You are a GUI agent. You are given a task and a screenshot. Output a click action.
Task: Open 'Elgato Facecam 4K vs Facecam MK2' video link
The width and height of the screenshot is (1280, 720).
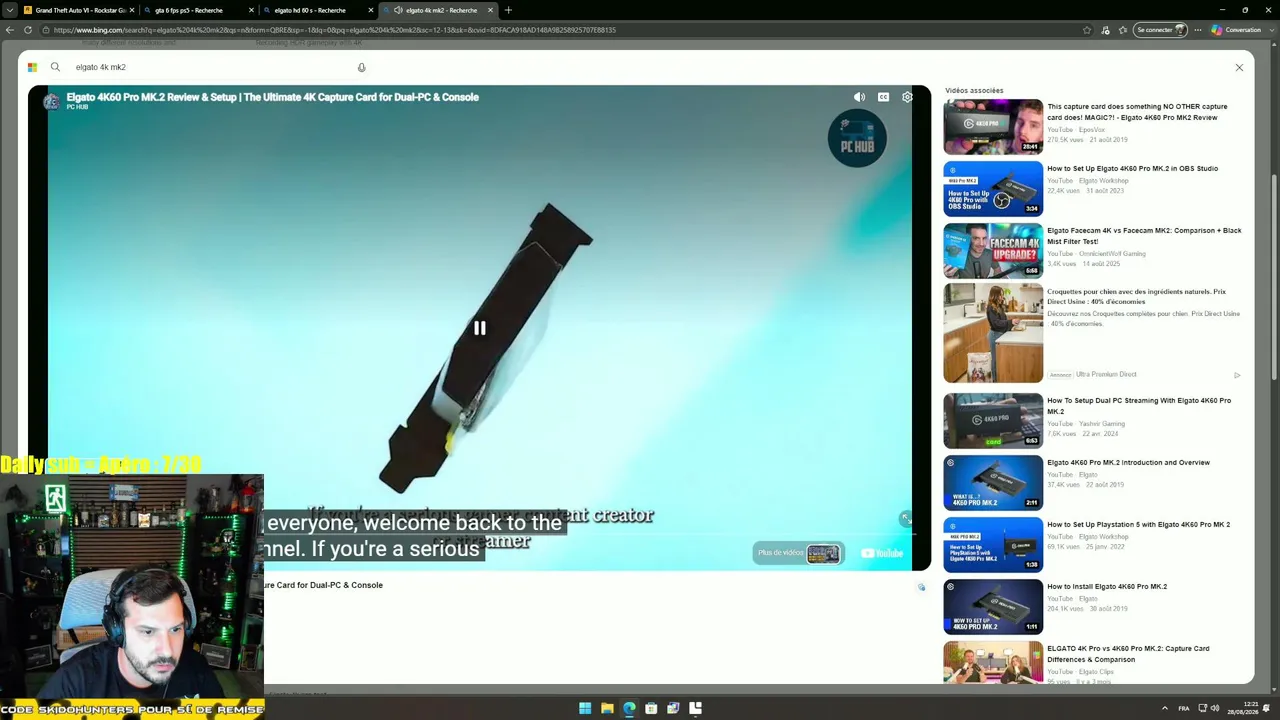click(1144, 236)
